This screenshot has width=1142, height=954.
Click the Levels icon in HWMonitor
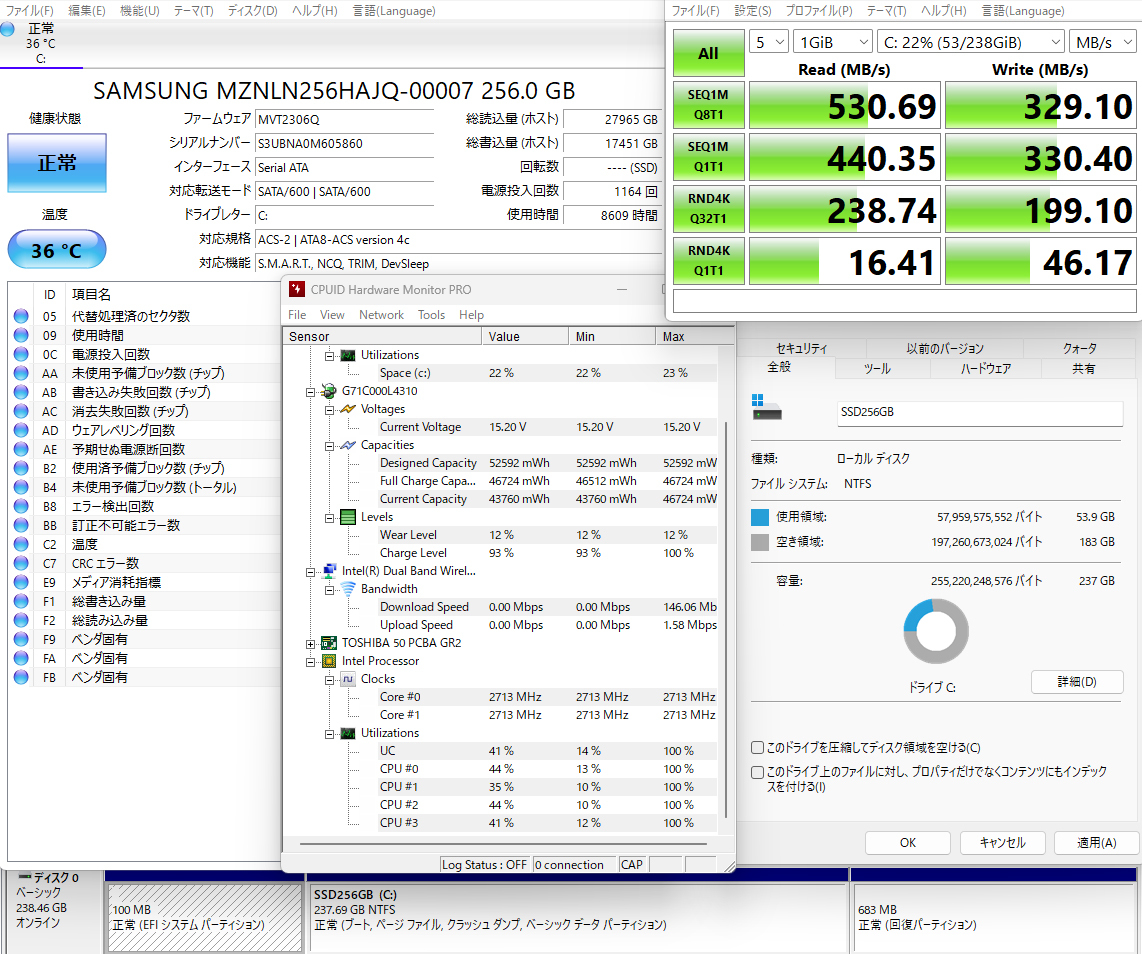click(x=348, y=517)
